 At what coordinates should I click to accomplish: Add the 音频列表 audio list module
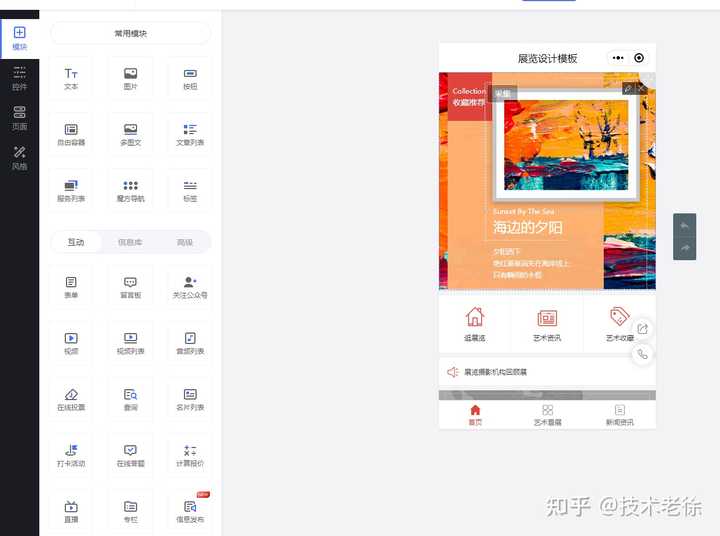[x=190, y=343]
